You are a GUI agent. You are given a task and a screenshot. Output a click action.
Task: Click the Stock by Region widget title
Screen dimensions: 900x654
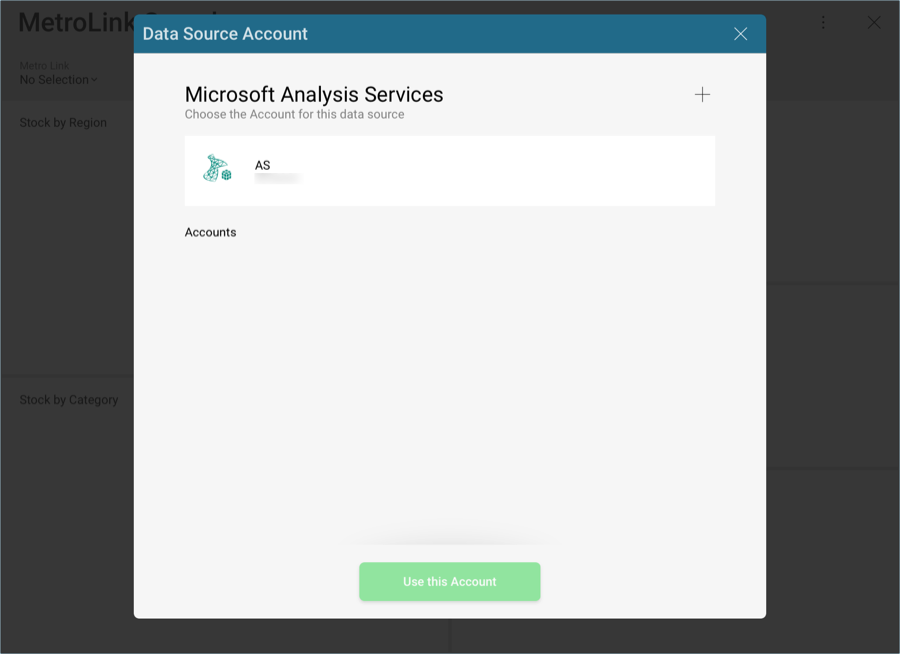tap(63, 123)
